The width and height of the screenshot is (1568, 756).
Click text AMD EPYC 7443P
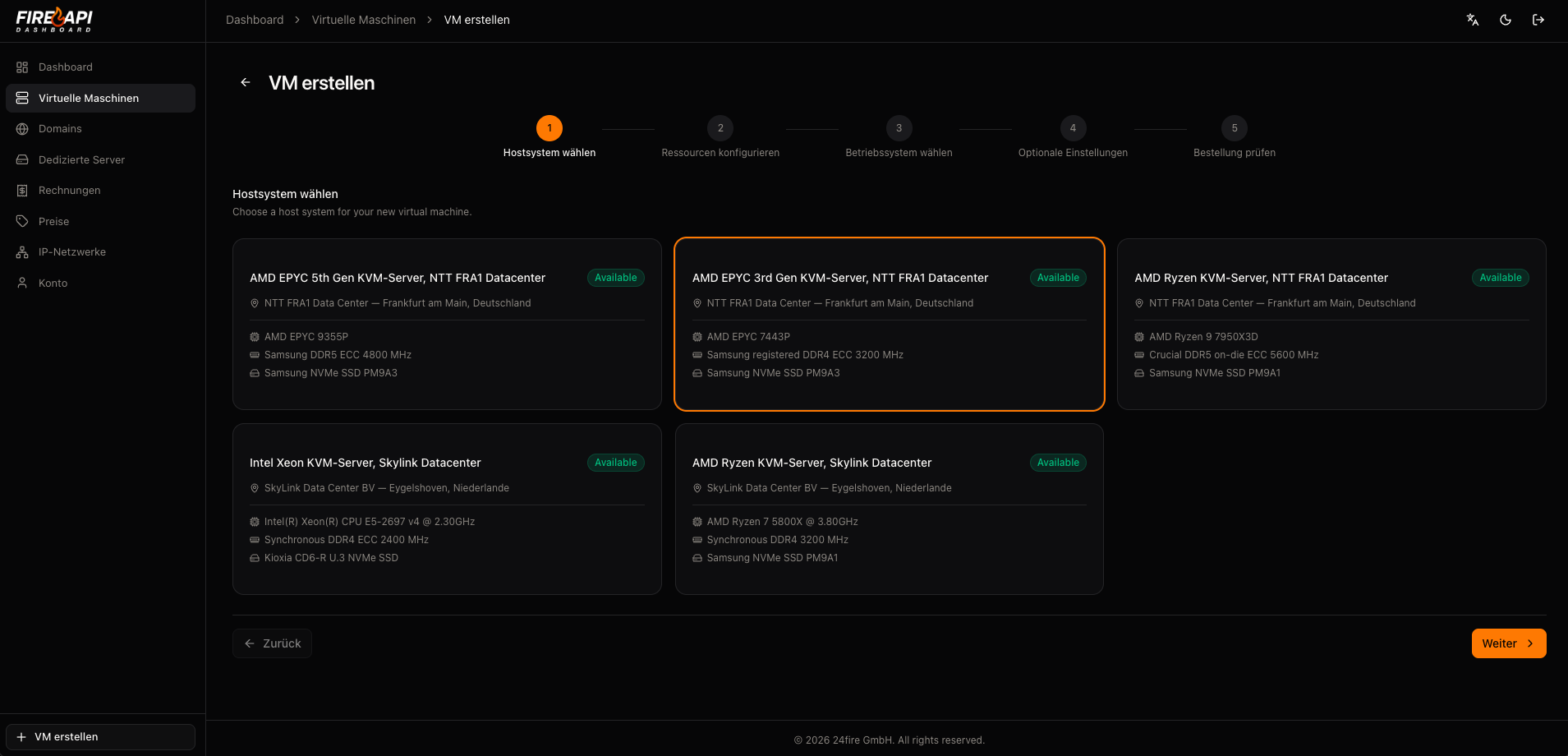point(748,337)
